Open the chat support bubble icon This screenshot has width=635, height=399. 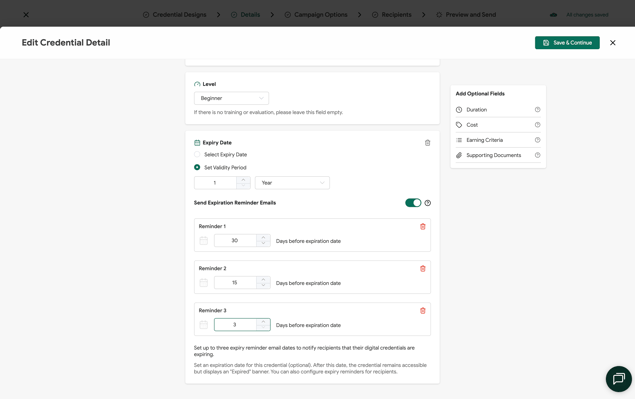click(x=618, y=379)
